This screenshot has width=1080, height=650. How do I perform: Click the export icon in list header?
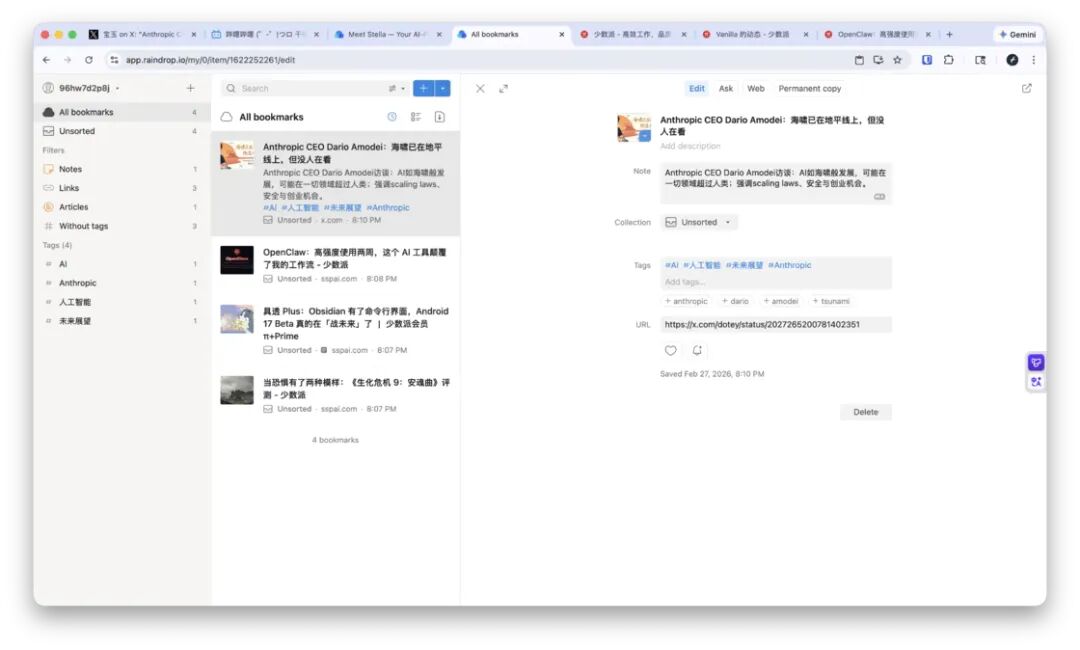pos(439,117)
